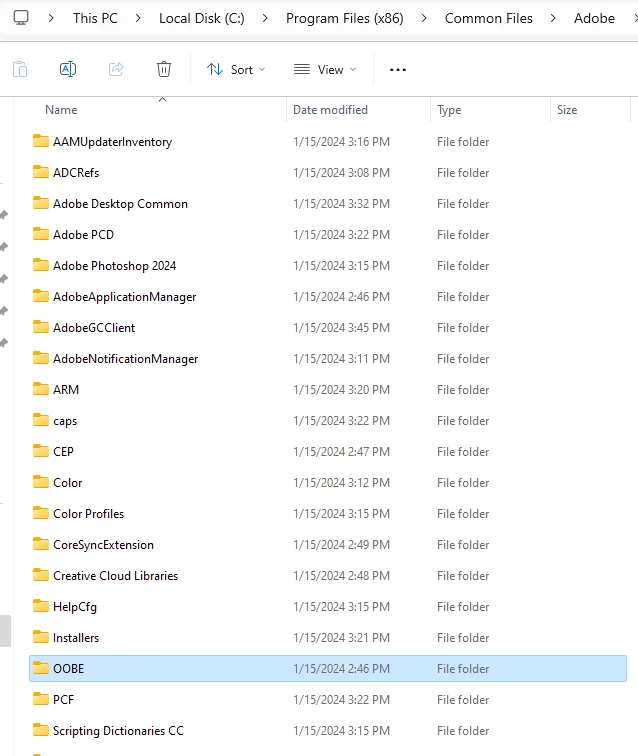Navigate to Local Disk (C:) breadcrumb
This screenshot has height=756, width=638.
pyautogui.click(x=202, y=18)
